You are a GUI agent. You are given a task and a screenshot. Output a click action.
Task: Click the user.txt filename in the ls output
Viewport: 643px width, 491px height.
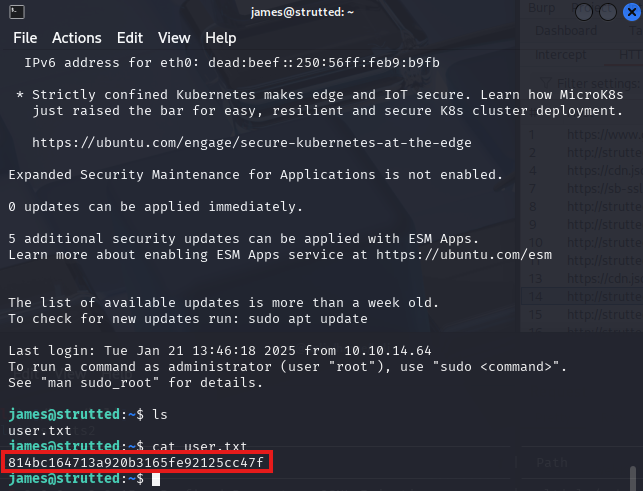[40, 431]
